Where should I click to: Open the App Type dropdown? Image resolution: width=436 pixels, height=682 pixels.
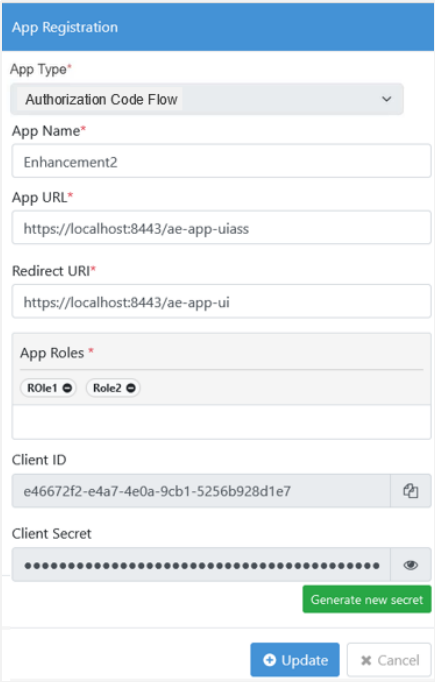pyautogui.click(x=207, y=99)
